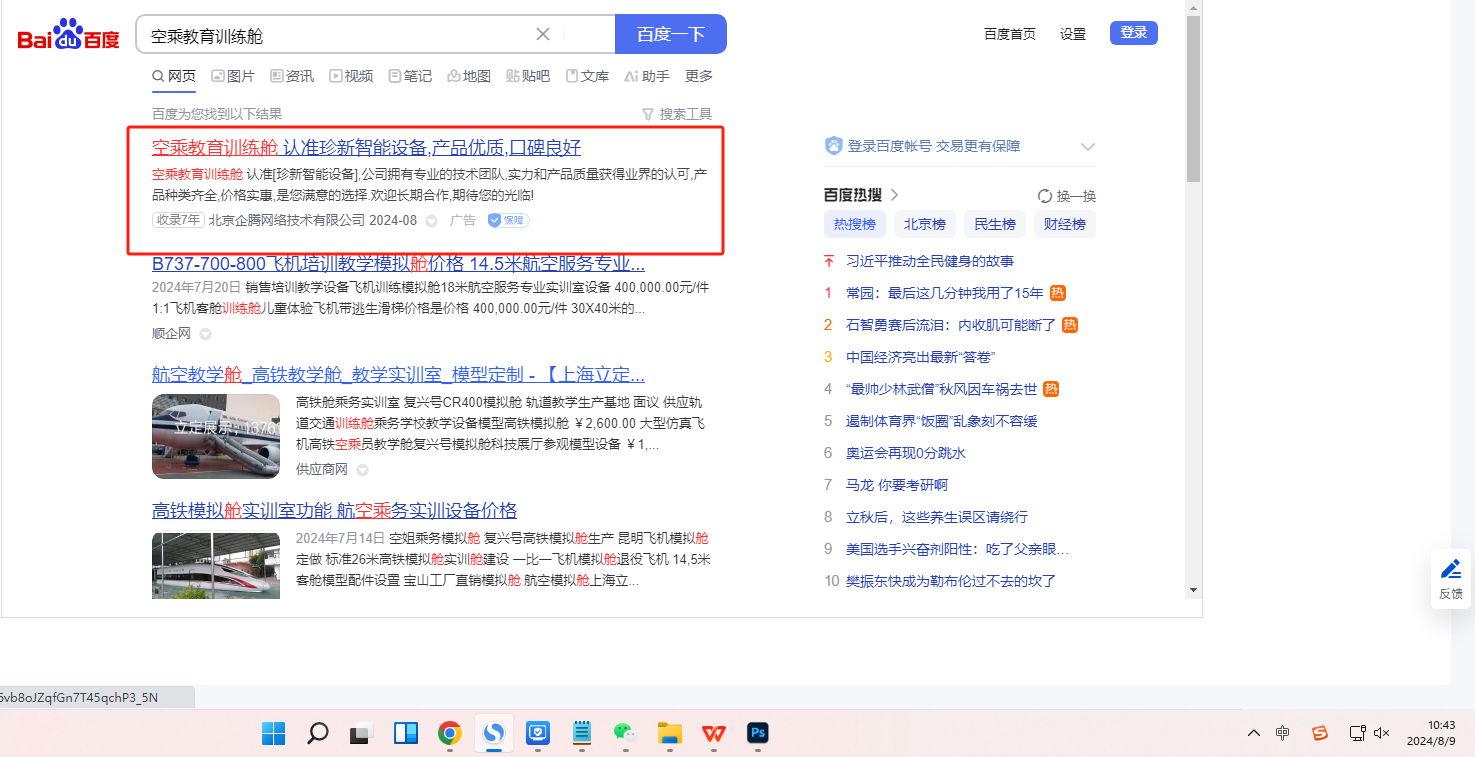Click the 反馈 feedback pencil icon
The width and height of the screenshot is (1475, 757).
pyautogui.click(x=1450, y=569)
